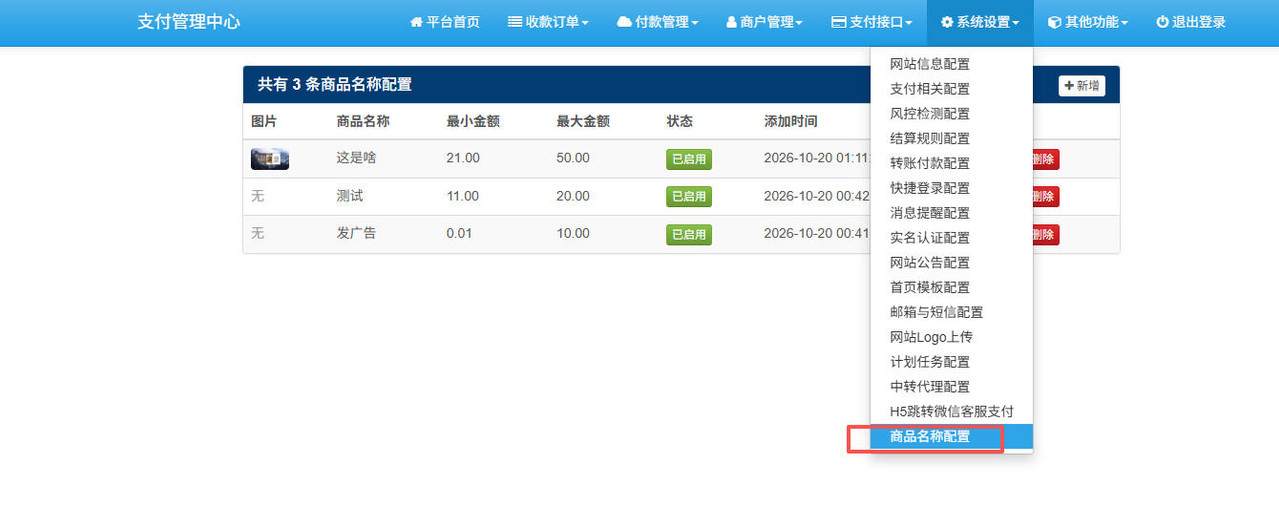Open 平台首页 in the navbar
This screenshot has width=1279, height=507.
[445, 22]
